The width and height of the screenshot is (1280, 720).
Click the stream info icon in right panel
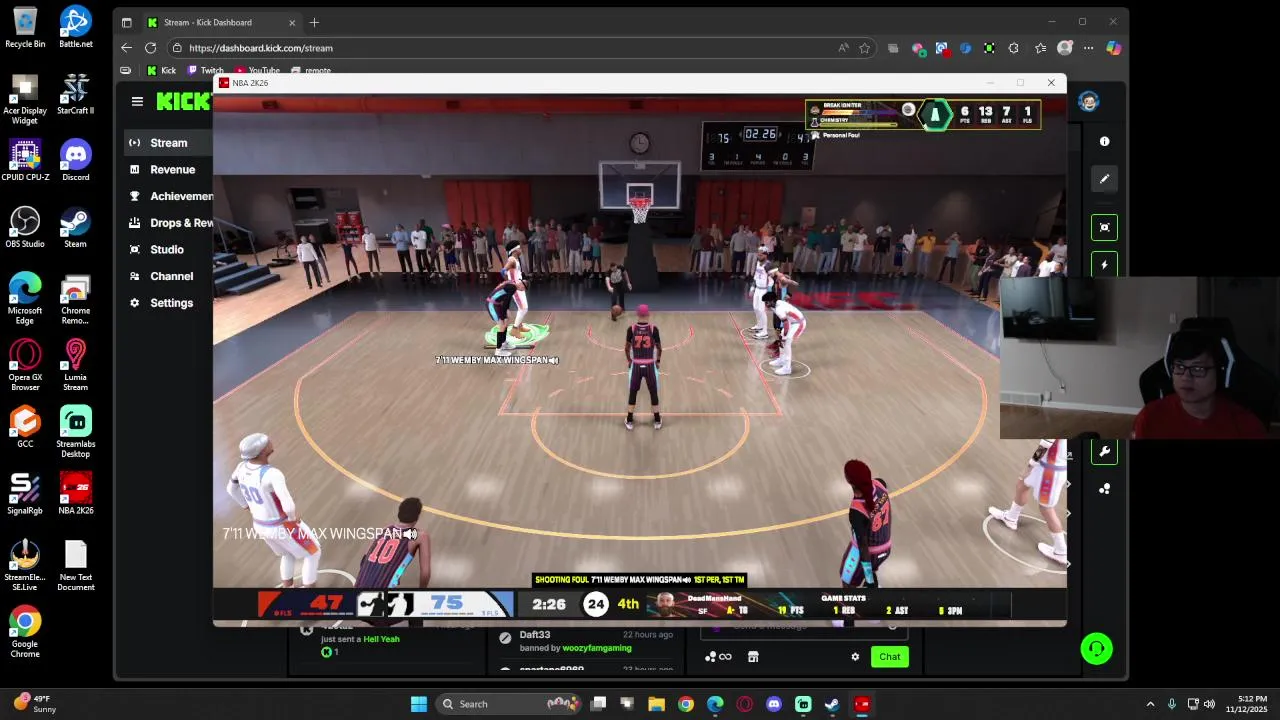coord(1104,142)
